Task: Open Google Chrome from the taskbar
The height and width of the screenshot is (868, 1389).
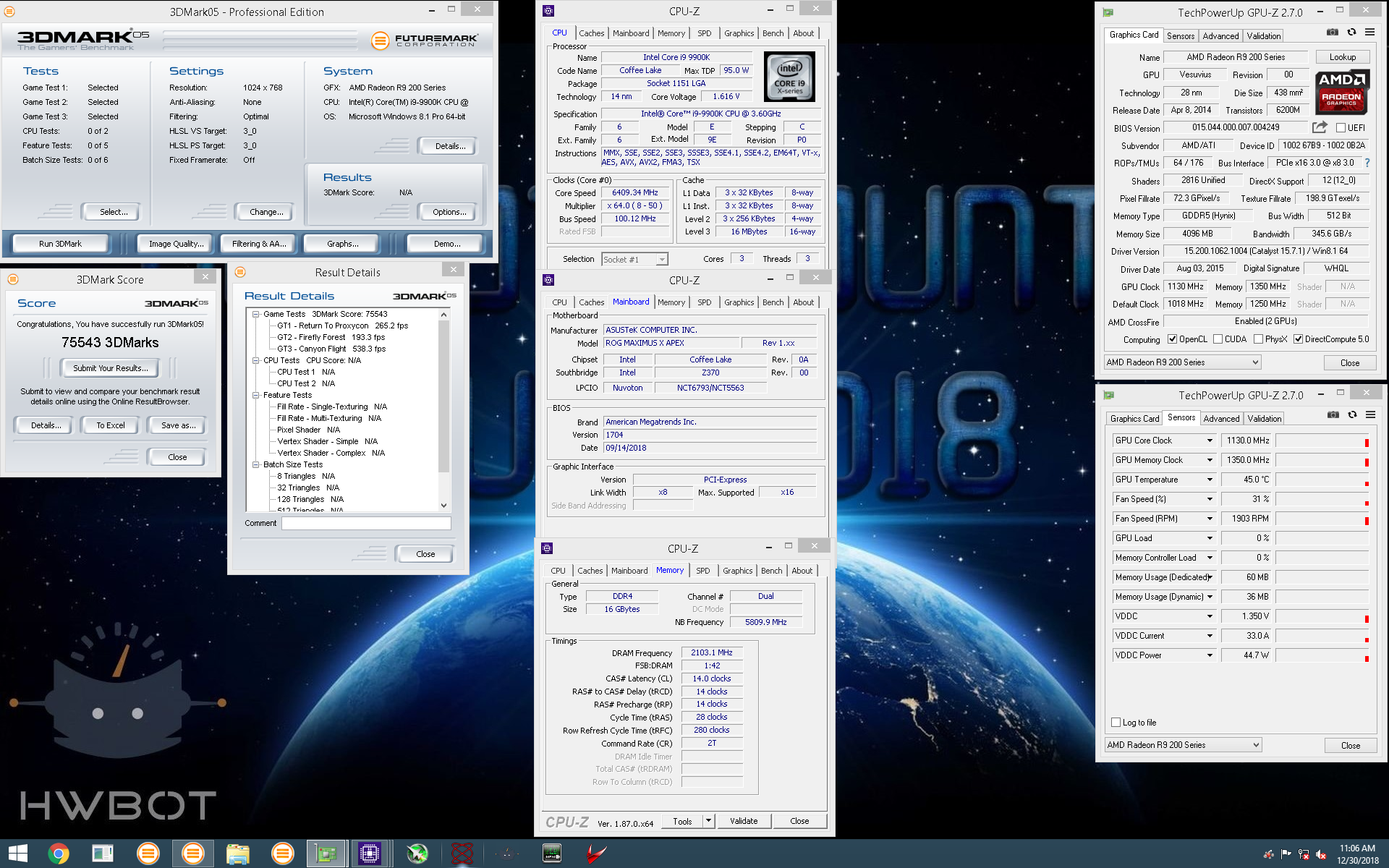Action: [x=58, y=854]
